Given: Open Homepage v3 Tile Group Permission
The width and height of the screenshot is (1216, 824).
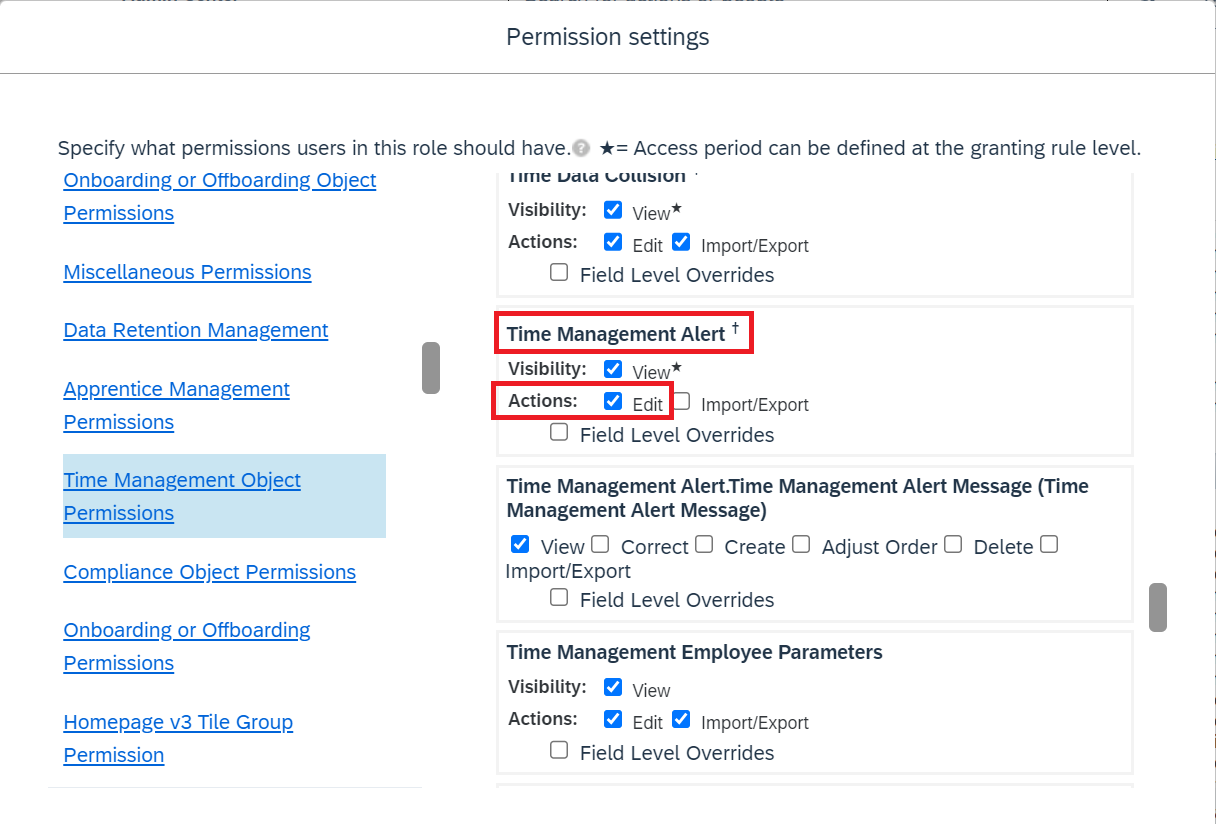Looking at the screenshot, I should click(x=178, y=738).
